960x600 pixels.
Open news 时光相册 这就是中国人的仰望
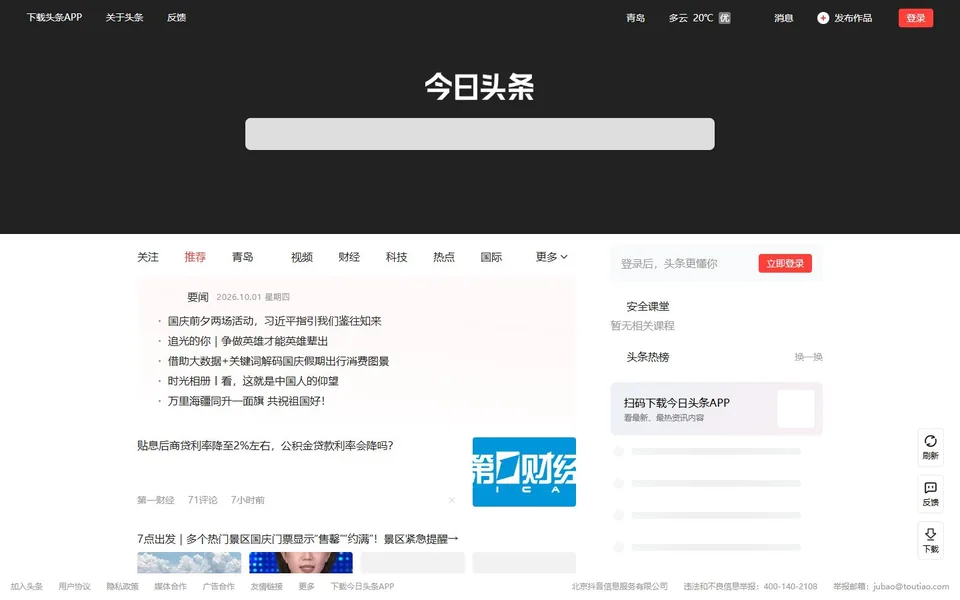point(253,381)
